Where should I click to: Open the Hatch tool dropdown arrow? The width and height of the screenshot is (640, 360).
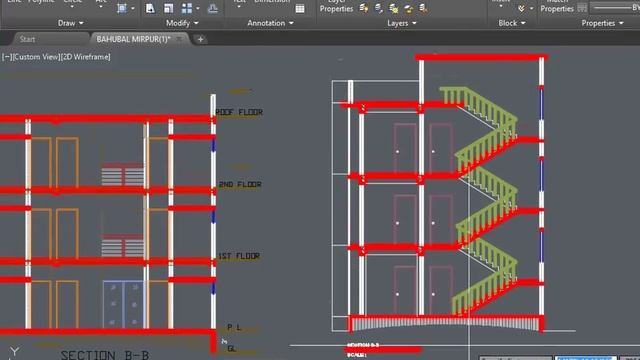point(133,8)
